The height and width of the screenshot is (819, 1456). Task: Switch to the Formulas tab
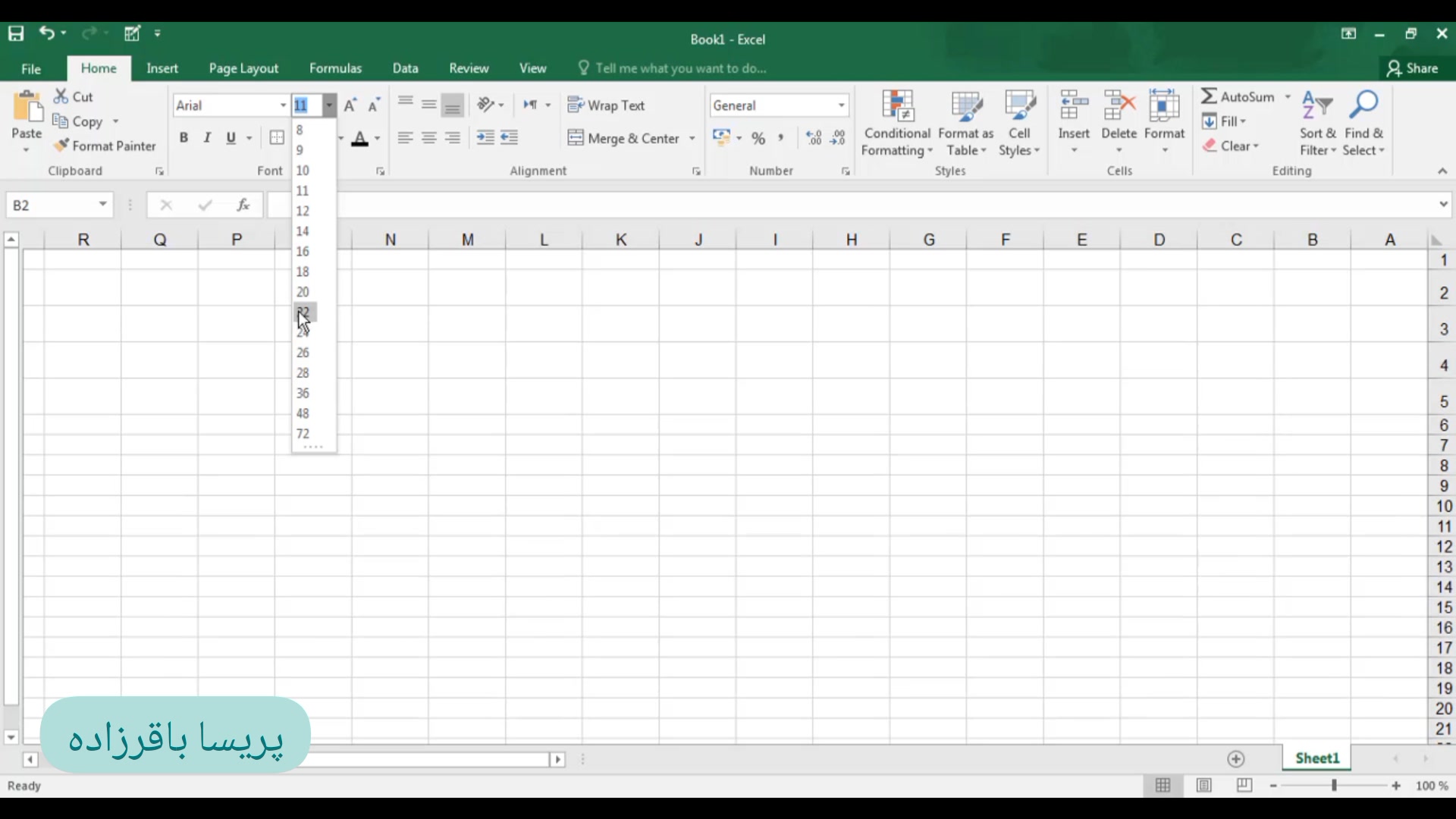point(335,68)
